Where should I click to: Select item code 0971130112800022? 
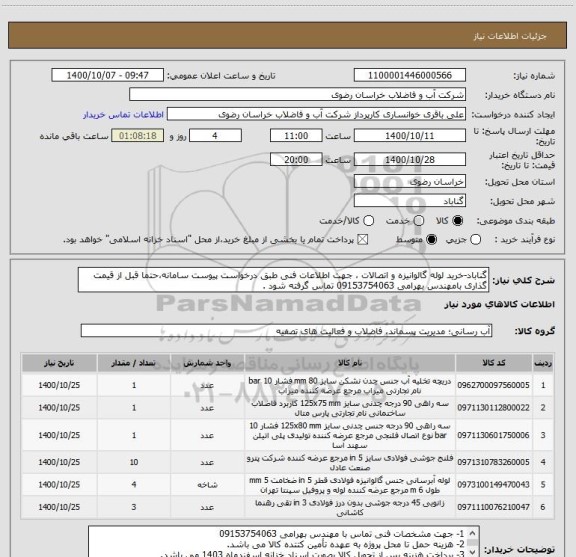click(493, 407)
